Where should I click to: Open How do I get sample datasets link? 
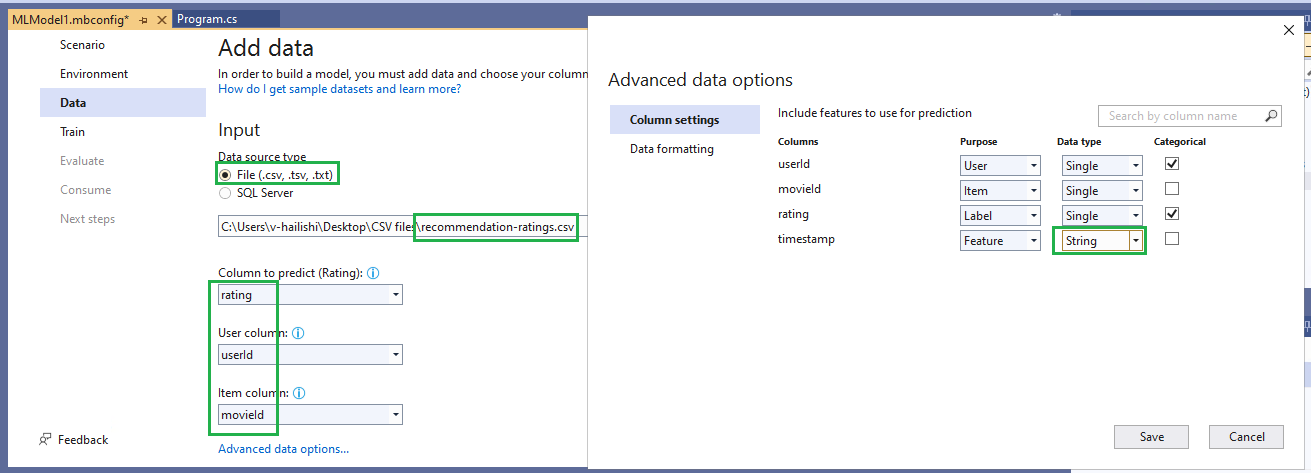(x=340, y=89)
